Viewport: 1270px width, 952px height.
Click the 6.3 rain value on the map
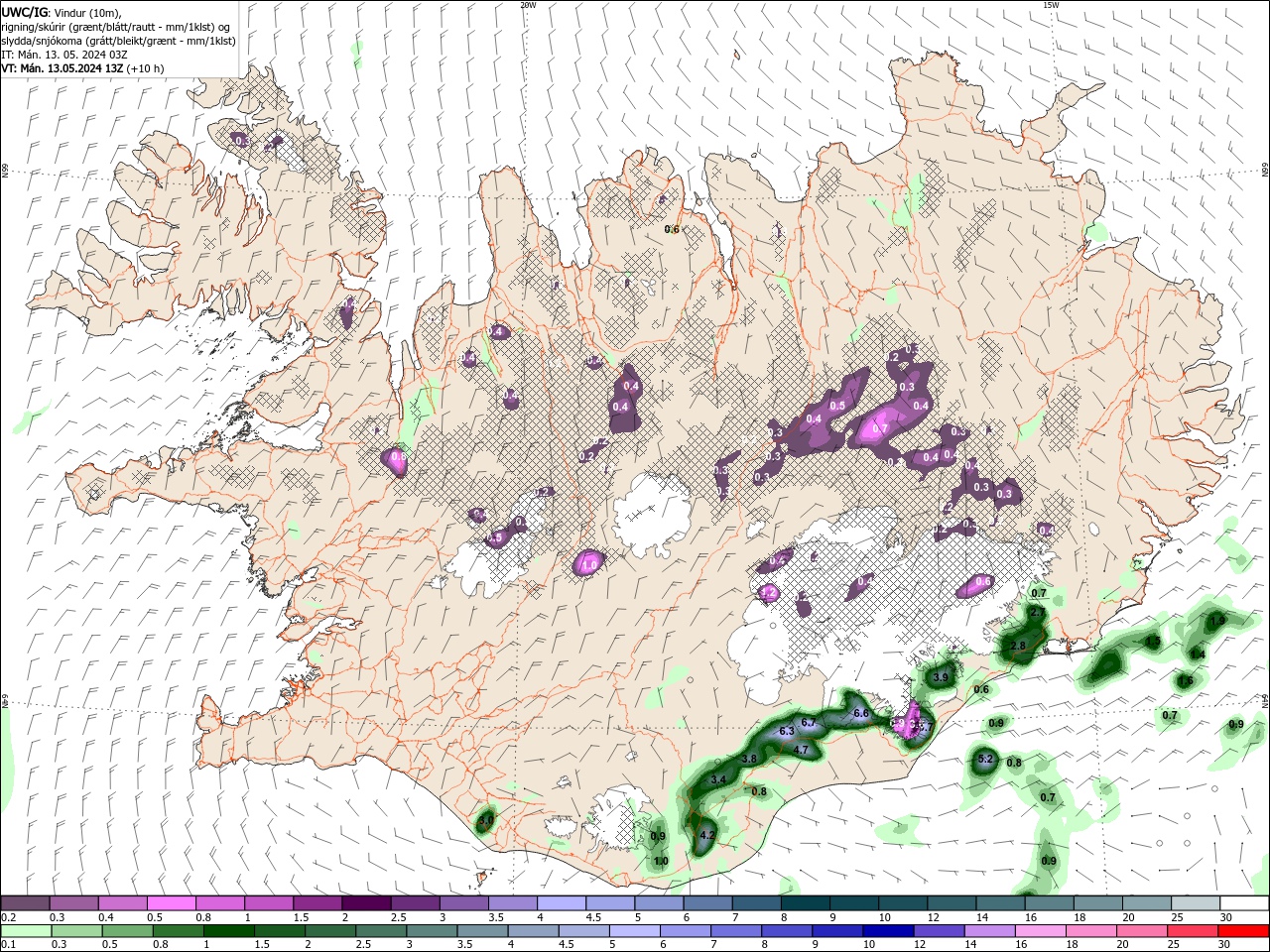coord(787,731)
